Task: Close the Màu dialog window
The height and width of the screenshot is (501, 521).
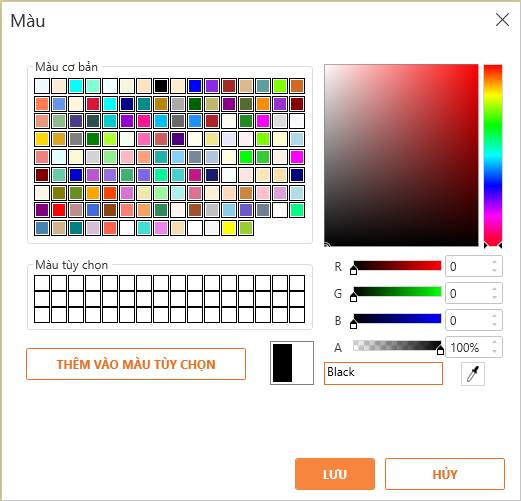Action: tap(502, 20)
